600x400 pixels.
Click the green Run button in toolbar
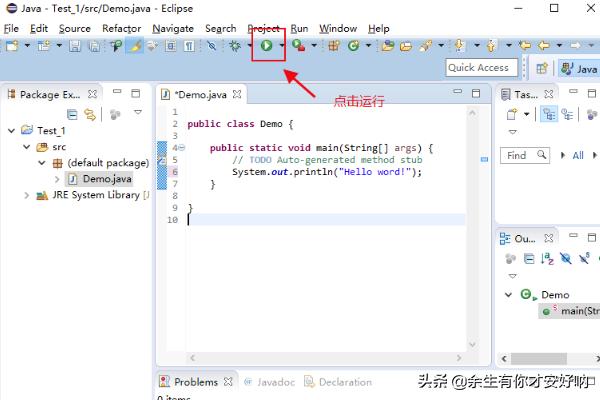coord(266,46)
